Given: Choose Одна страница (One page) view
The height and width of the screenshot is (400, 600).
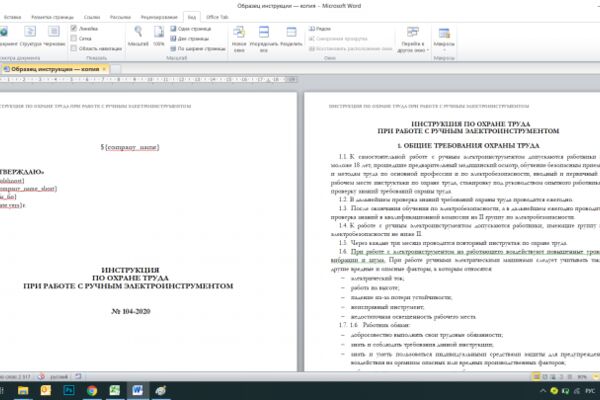Looking at the screenshot, I should [191, 29].
